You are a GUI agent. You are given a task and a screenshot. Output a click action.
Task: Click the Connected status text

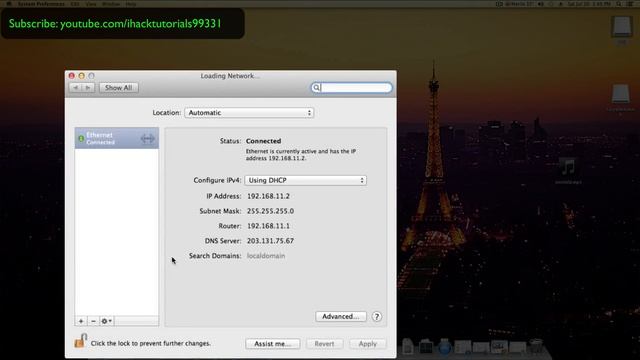(263, 141)
